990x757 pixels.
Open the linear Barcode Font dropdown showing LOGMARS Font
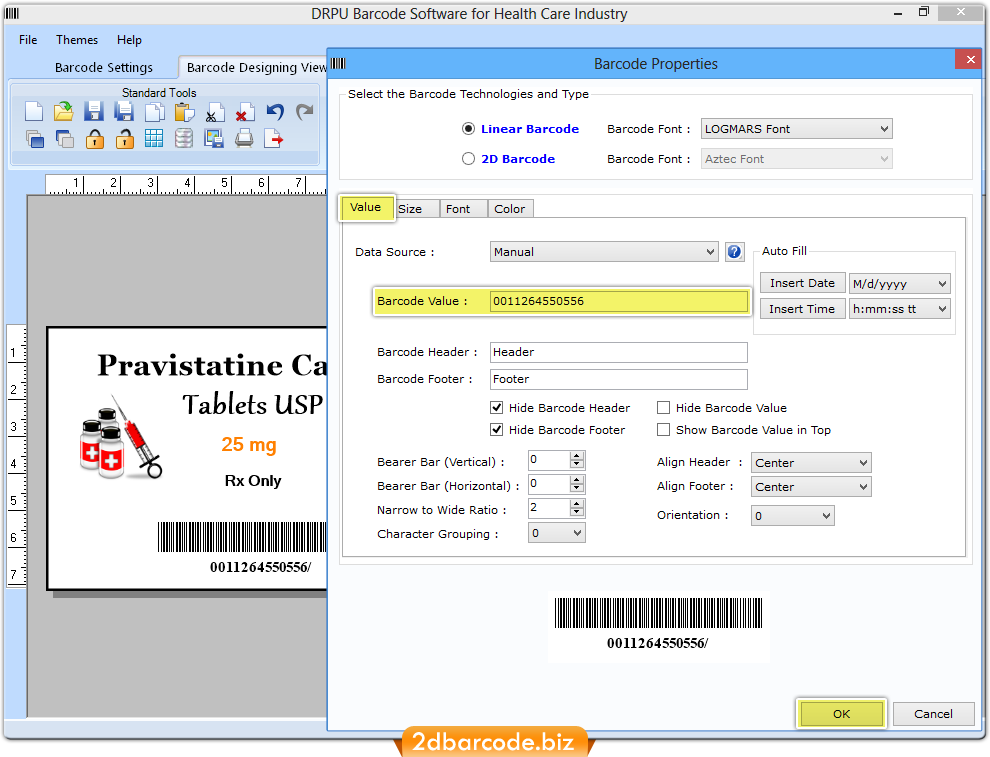tap(796, 129)
